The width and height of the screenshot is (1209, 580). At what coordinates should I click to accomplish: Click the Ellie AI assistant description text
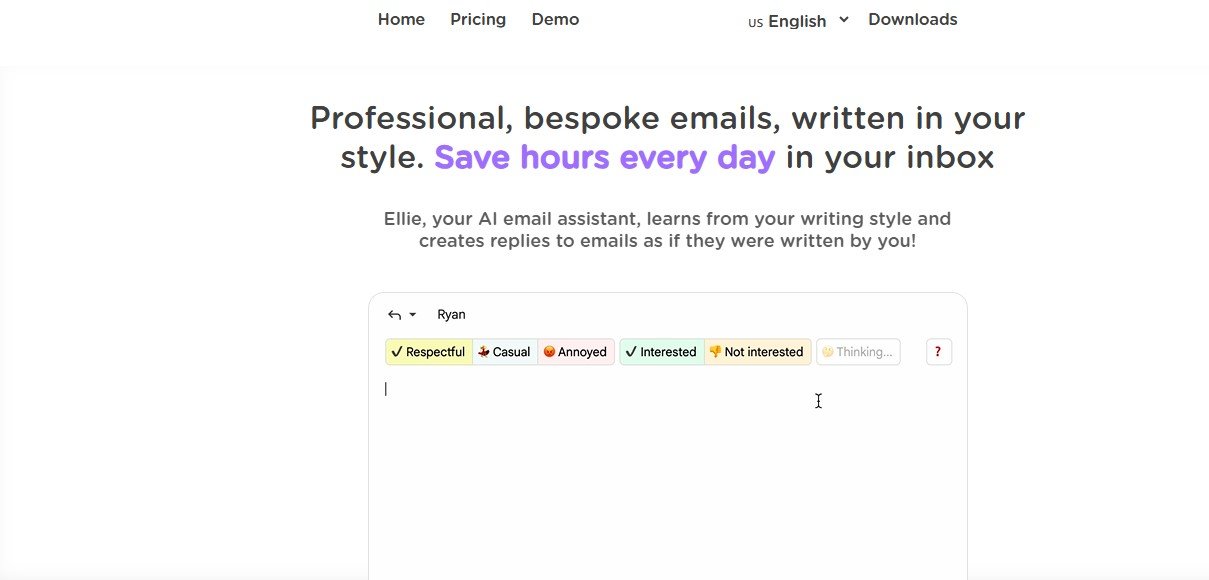(x=667, y=230)
